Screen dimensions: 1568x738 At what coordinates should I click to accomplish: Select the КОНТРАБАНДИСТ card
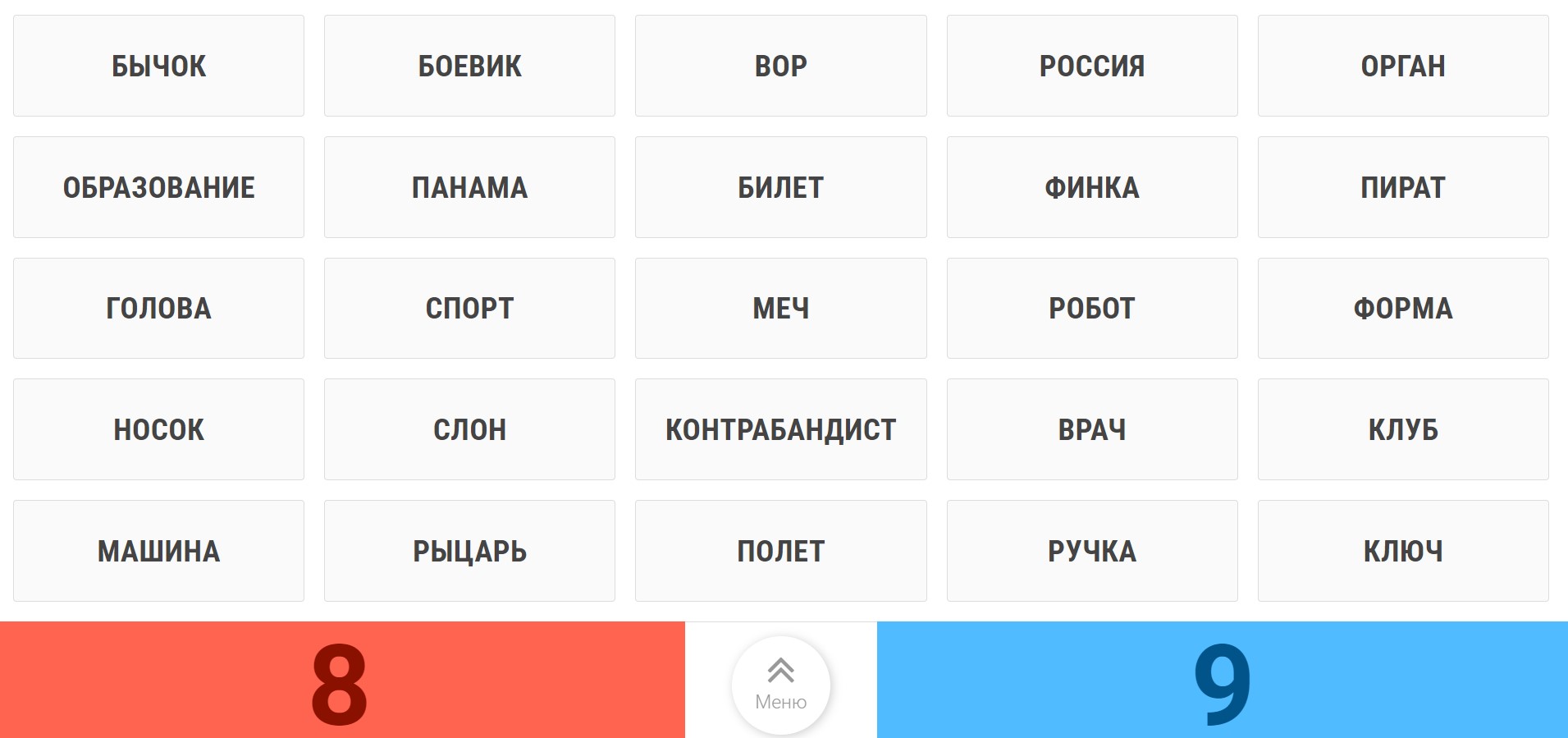(780, 429)
